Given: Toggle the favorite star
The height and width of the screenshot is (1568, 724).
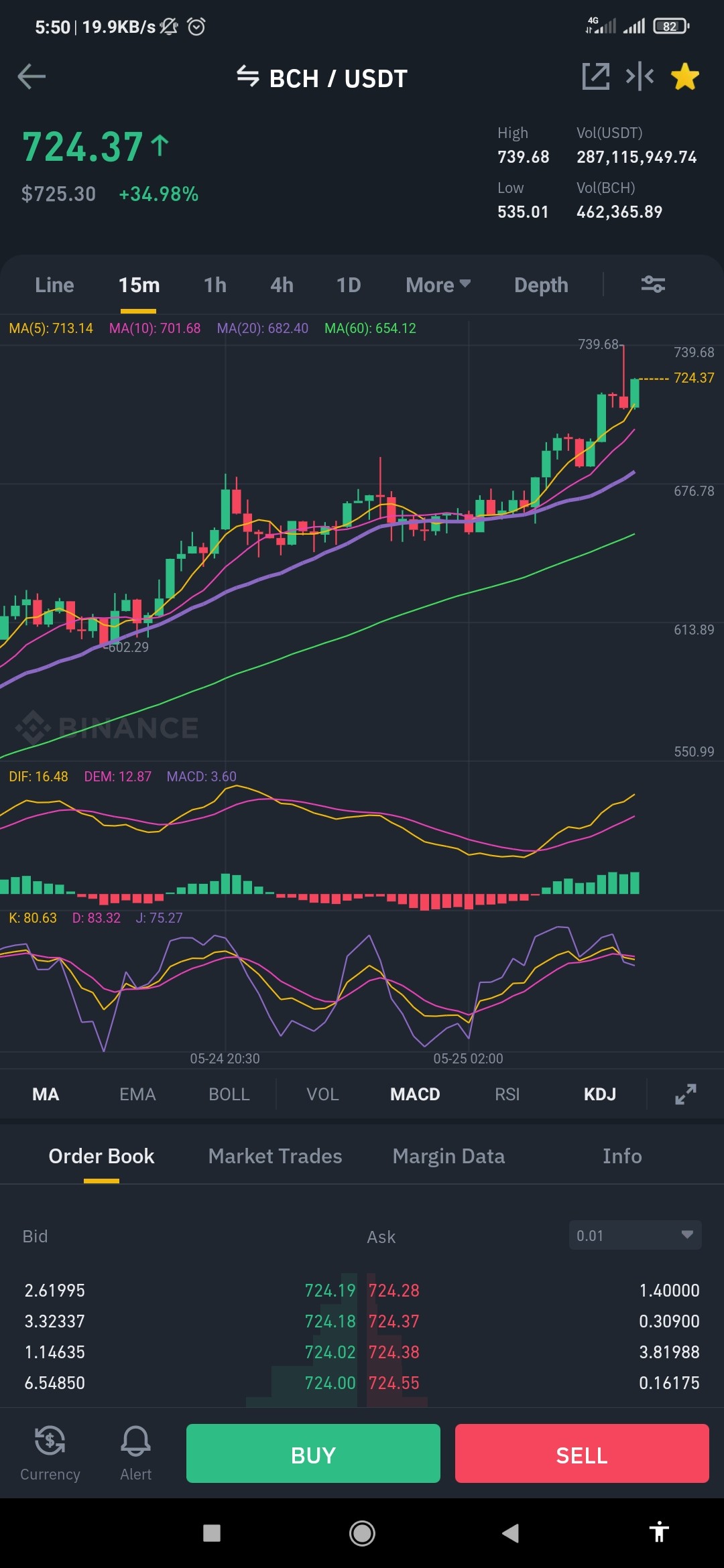Looking at the screenshot, I should tap(685, 76).
